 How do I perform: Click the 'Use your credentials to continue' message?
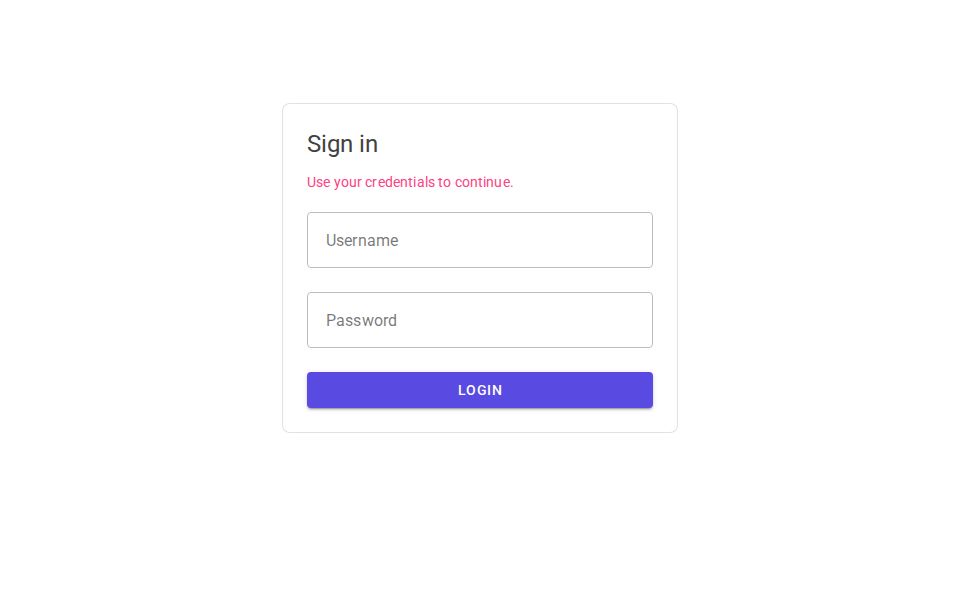410,182
